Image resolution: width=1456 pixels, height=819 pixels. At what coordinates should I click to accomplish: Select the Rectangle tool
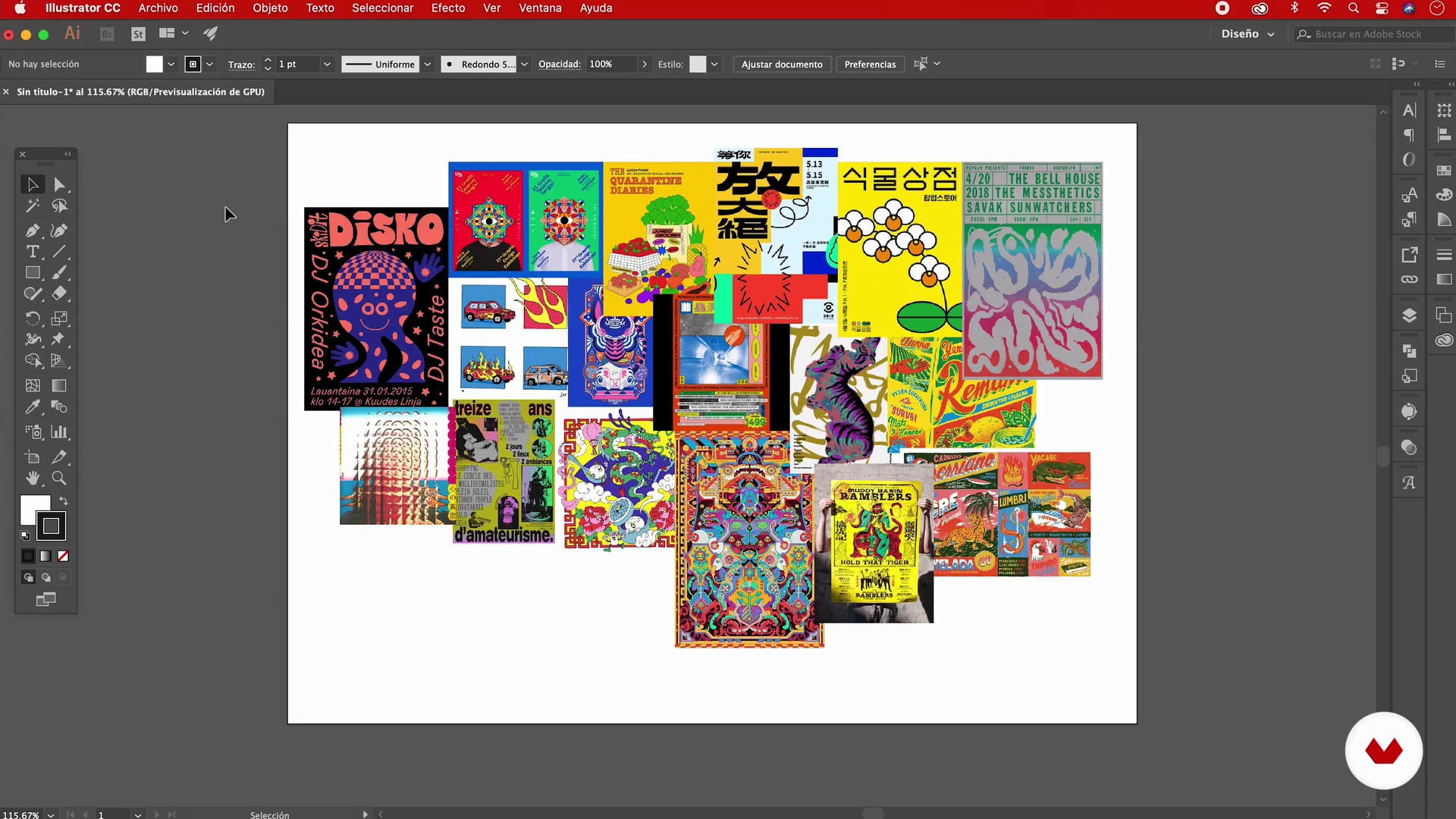[33, 272]
